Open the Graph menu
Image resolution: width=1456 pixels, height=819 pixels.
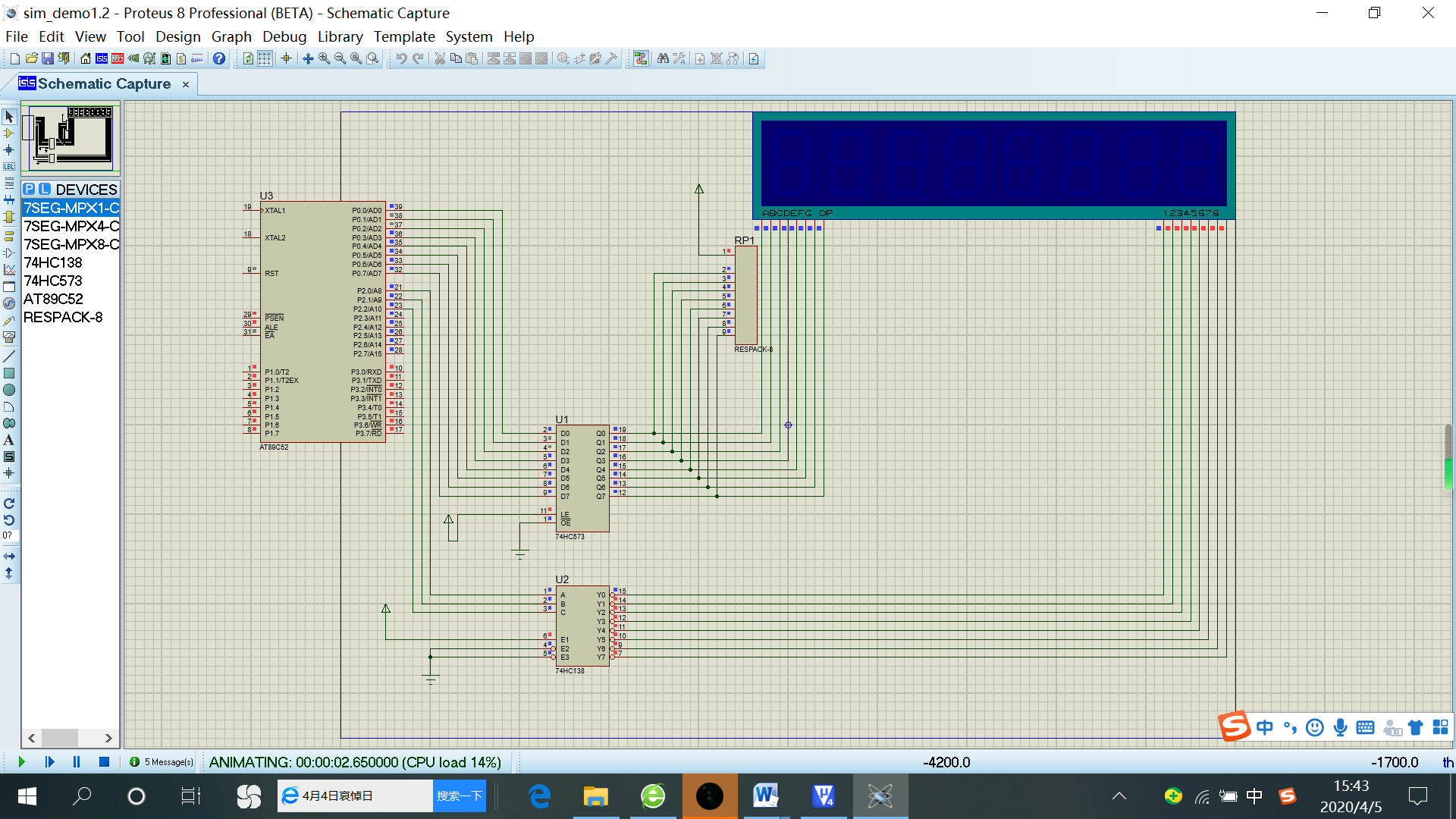click(231, 36)
